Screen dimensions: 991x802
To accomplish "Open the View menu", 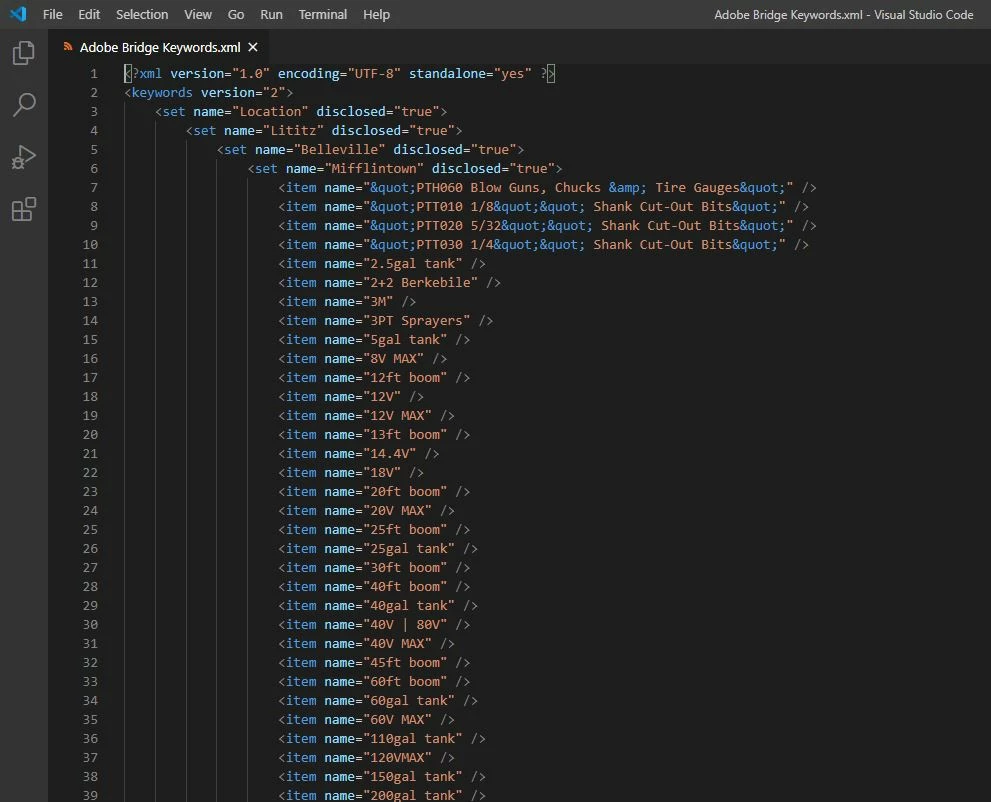I will coord(198,15).
